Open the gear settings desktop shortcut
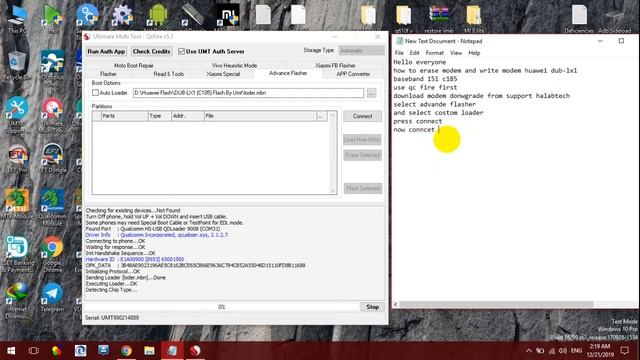Viewport: 640px width, 360px height. pos(122,16)
